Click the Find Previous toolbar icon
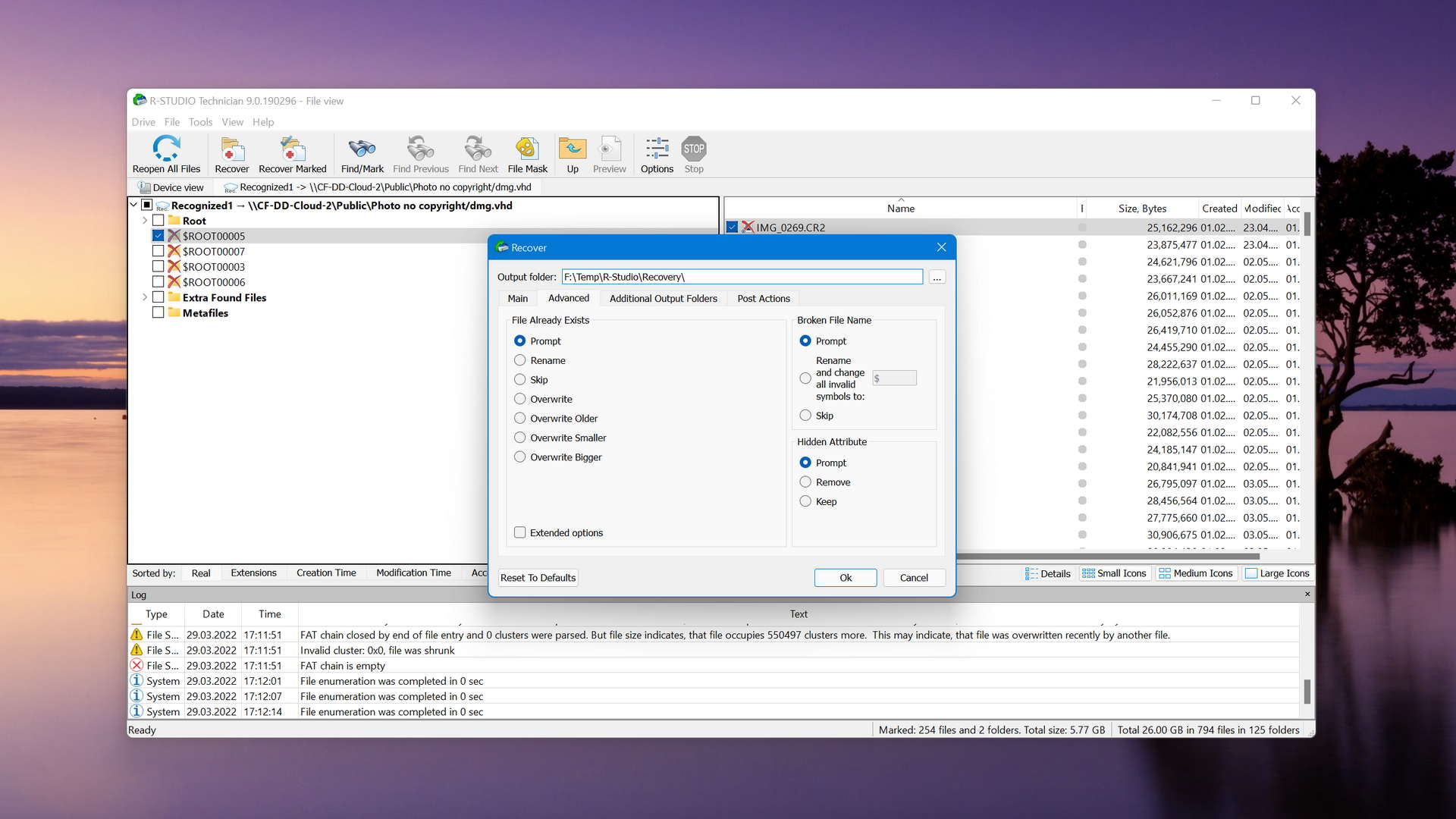Image resolution: width=1456 pixels, height=819 pixels. coord(420,148)
